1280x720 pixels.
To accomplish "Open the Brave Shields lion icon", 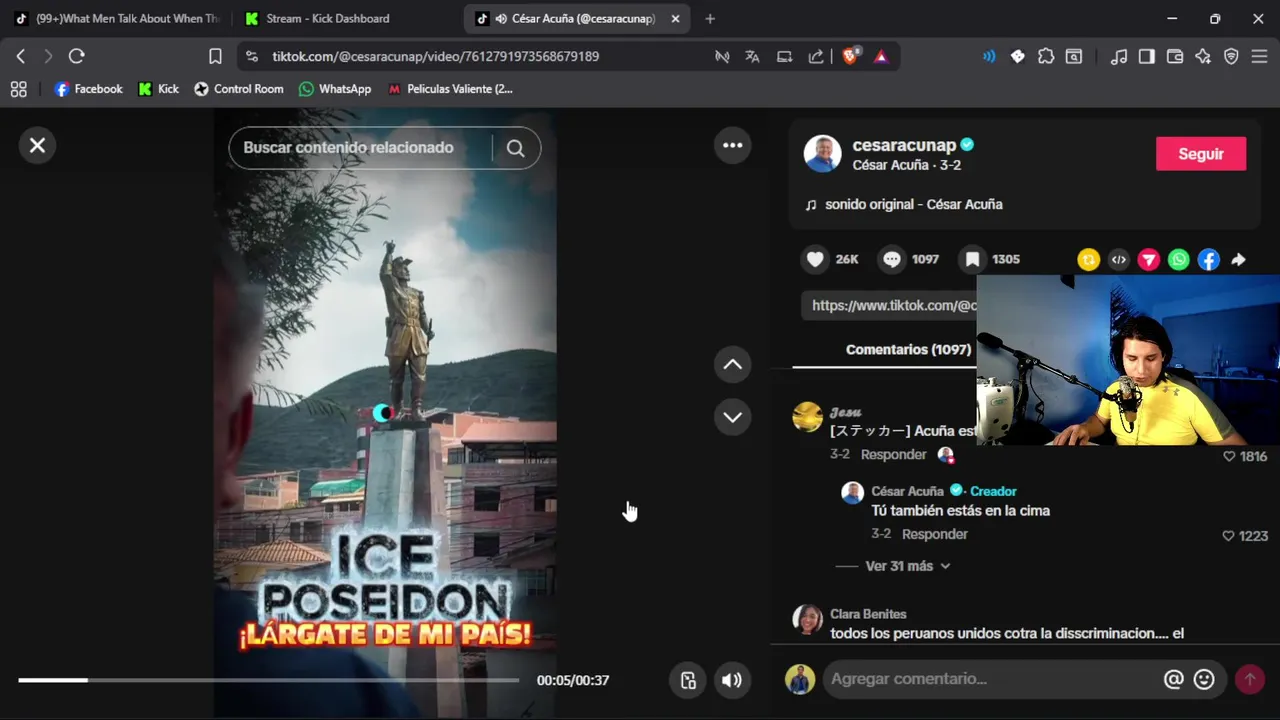I will point(850,56).
